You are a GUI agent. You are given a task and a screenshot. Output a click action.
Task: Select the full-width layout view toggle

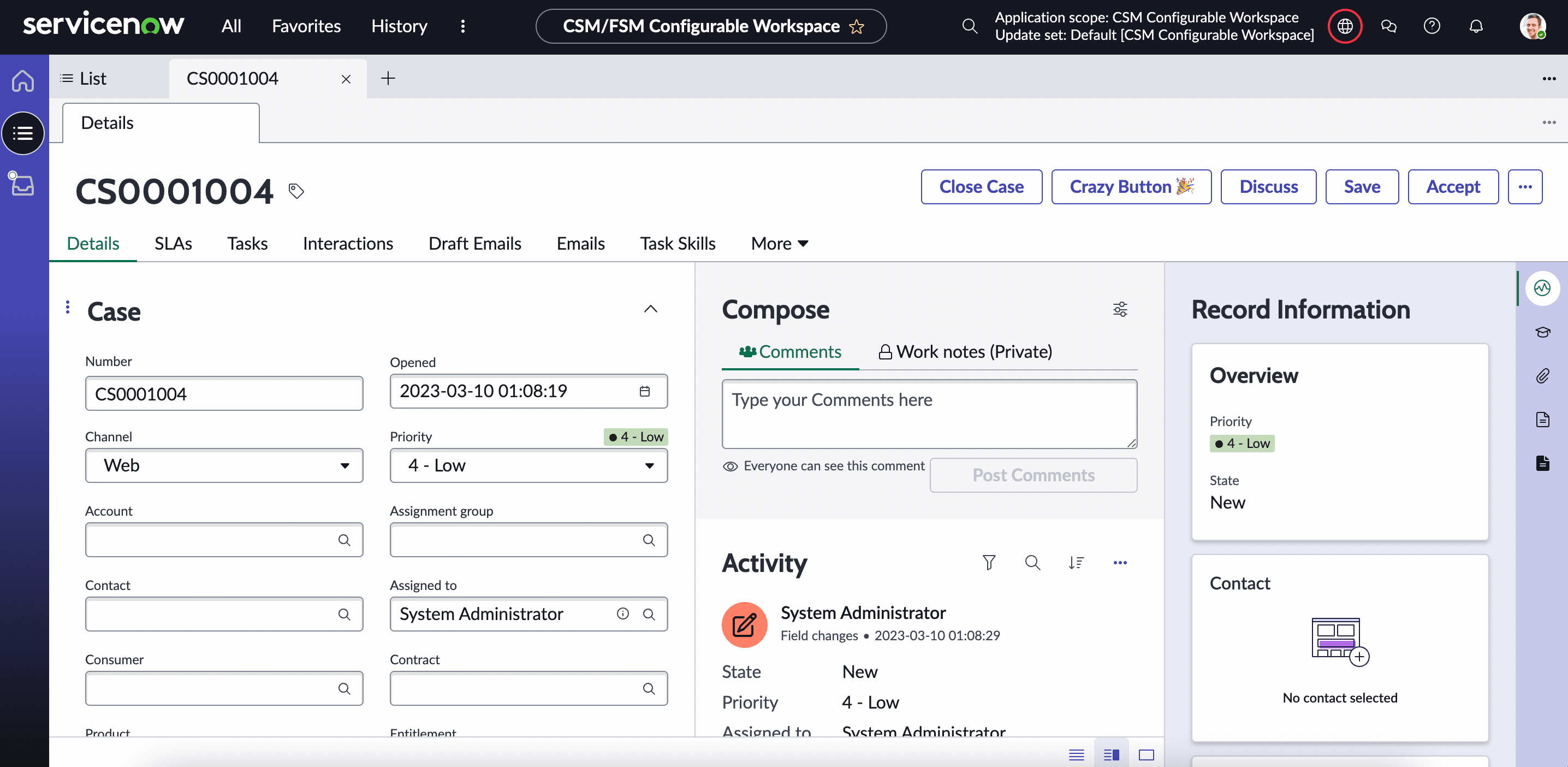coord(1146,755)
